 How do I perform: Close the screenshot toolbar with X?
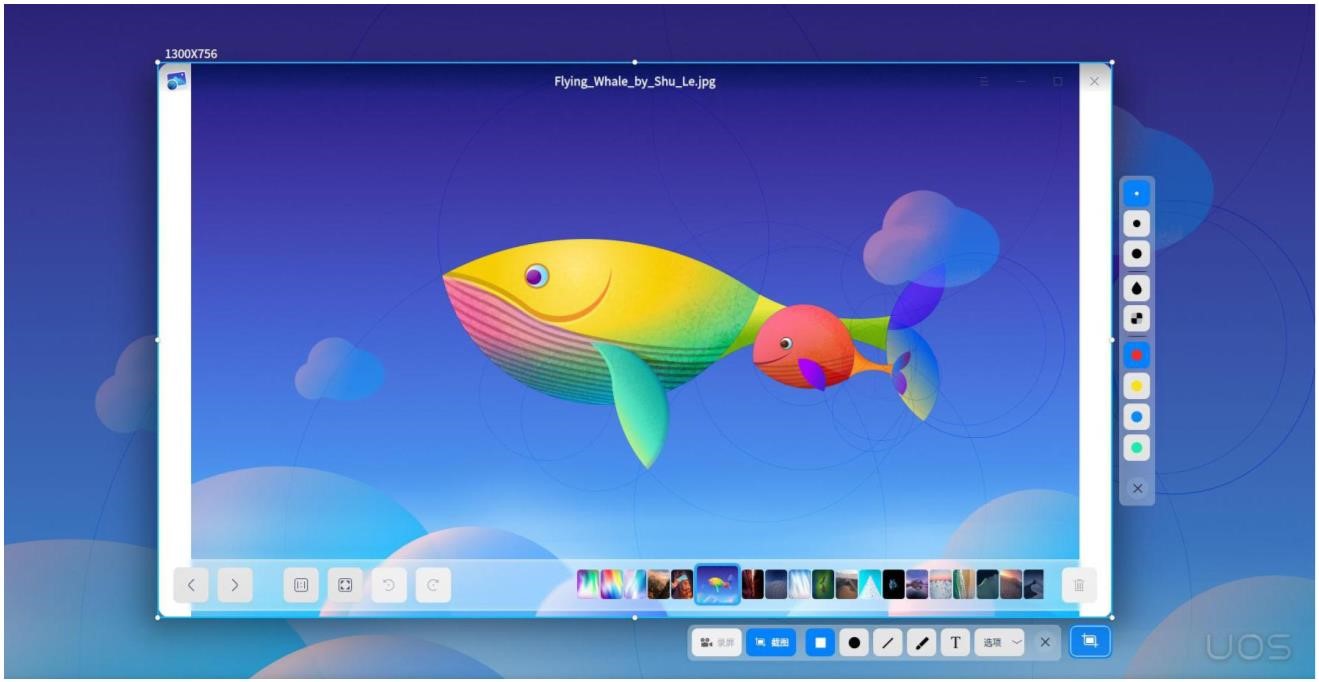point(1045,643)
